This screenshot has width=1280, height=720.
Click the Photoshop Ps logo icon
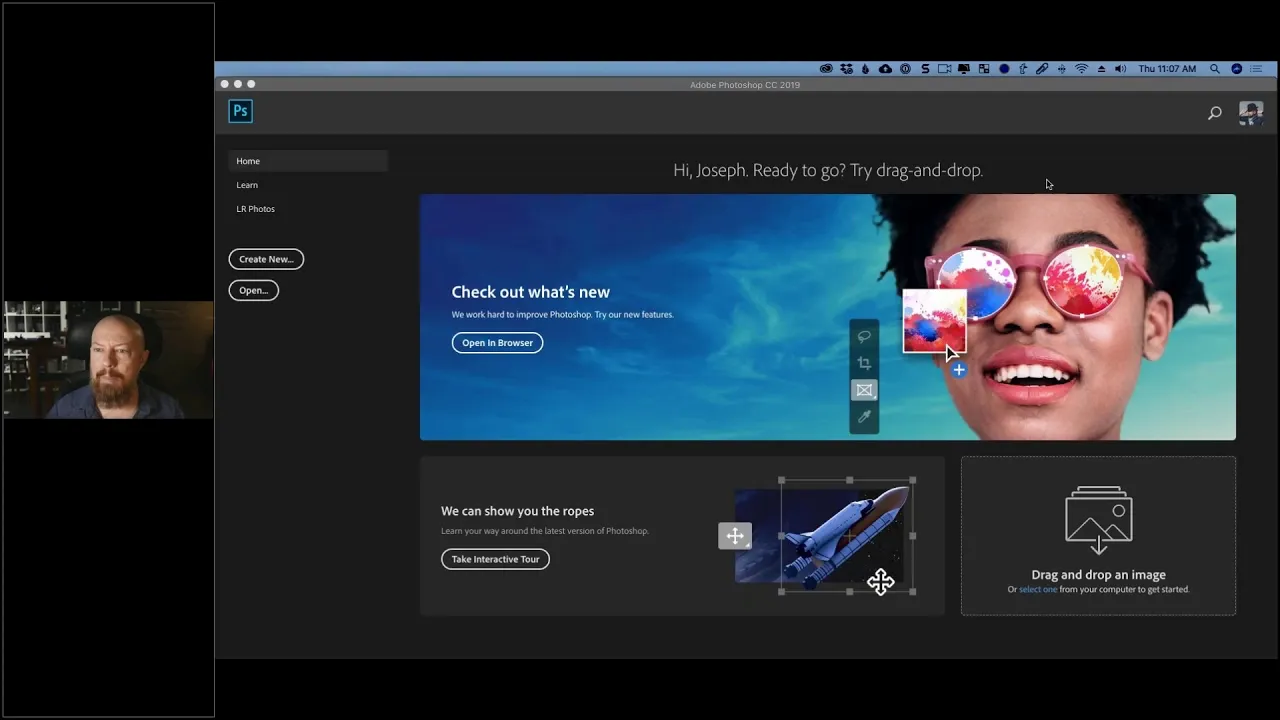pyautogui.click(x=240, y=111)
